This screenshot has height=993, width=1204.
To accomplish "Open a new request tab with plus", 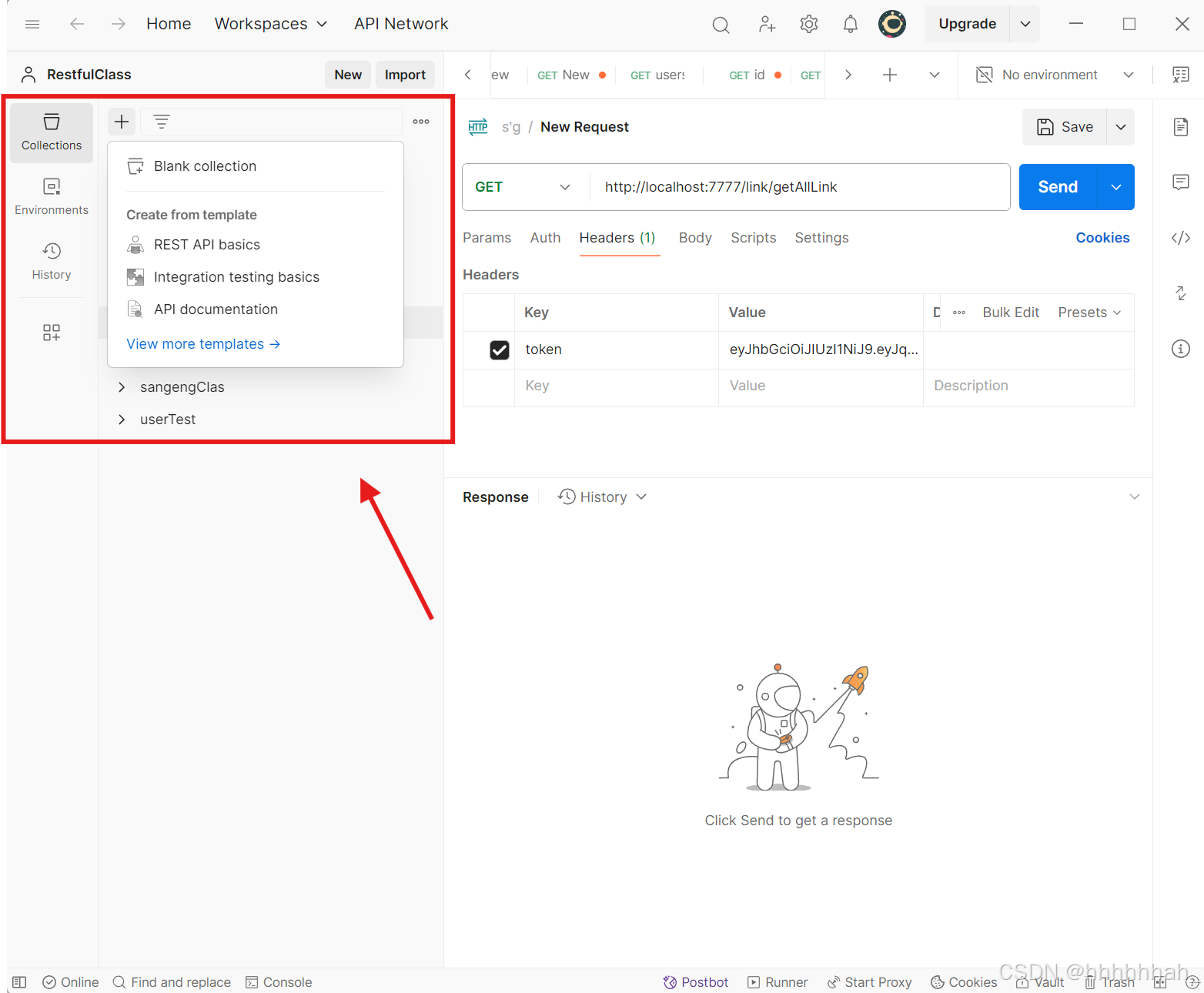I will point(890,75).
